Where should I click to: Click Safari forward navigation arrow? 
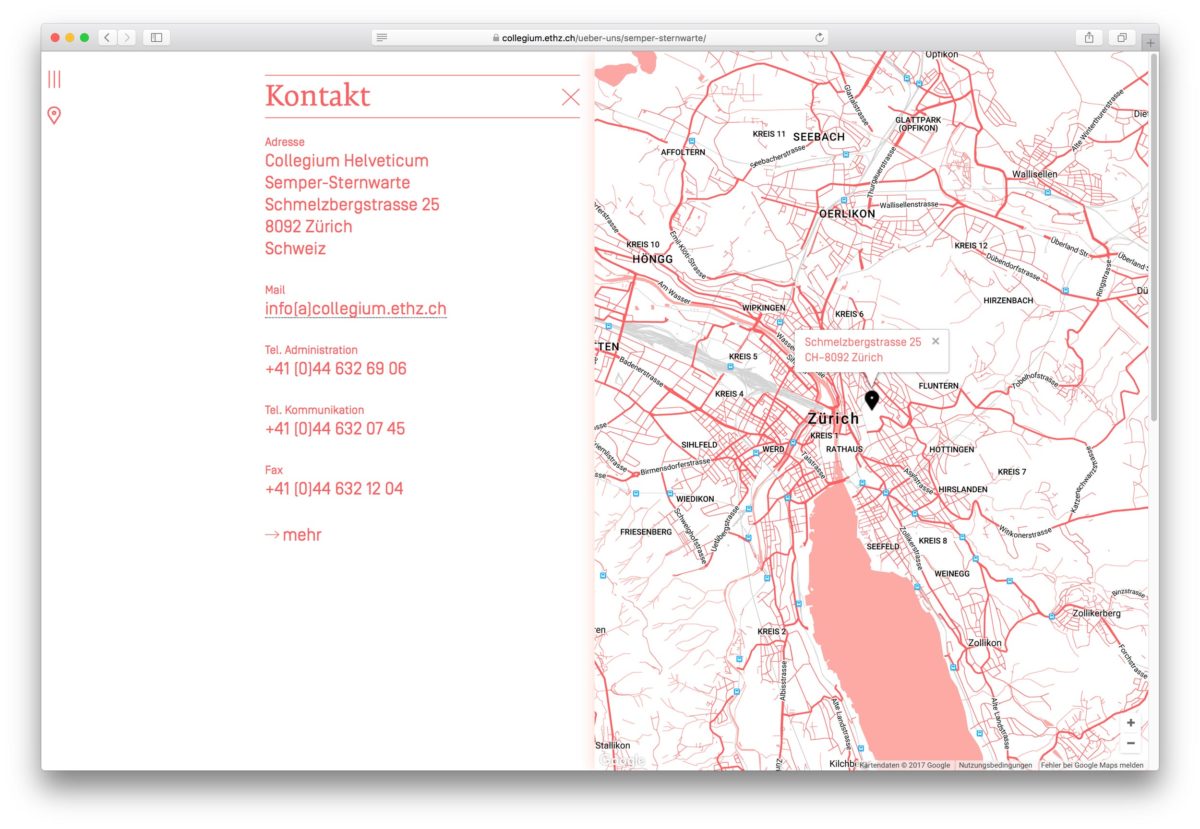click(x=127, y=38)
